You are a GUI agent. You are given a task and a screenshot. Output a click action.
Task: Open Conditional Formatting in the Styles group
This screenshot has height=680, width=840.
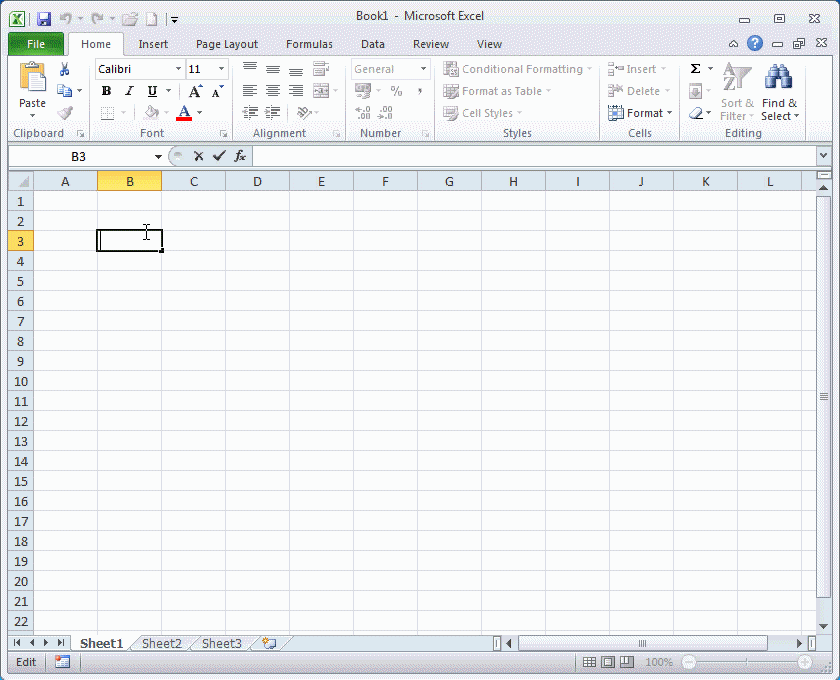click(517, 68)
